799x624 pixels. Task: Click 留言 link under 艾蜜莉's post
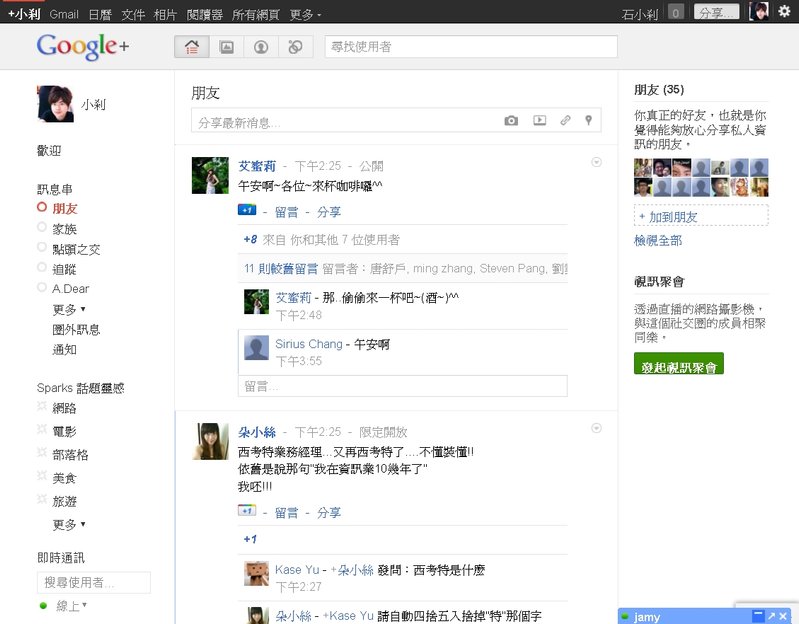pos(286,212)
